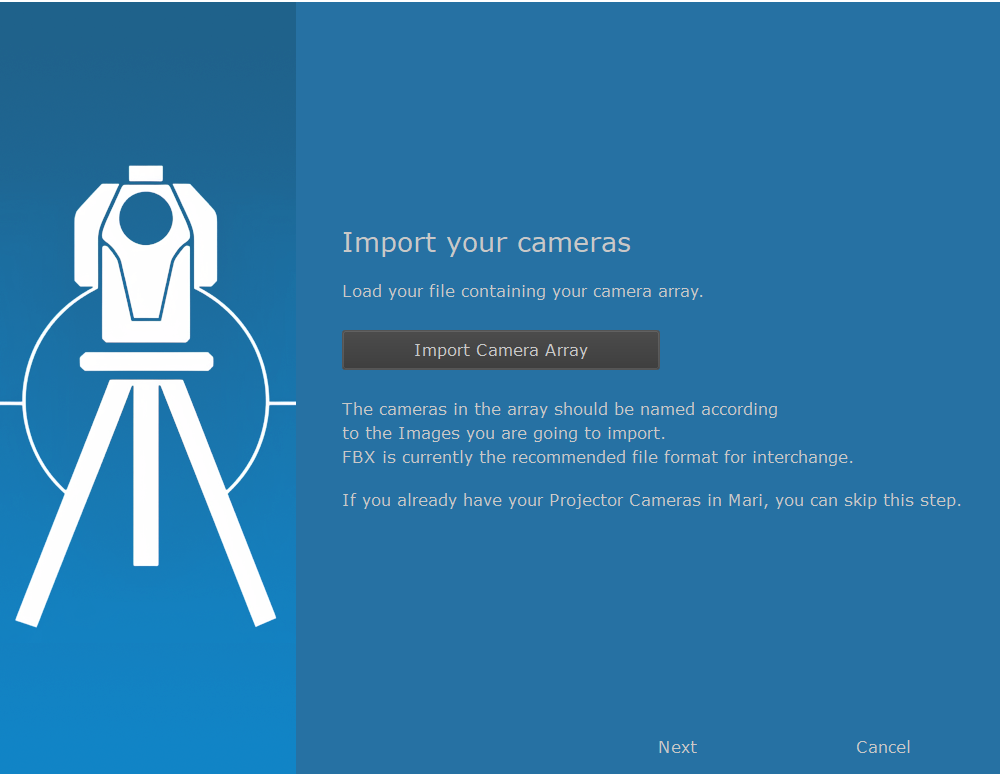Click the small top knob on the camera
Viewport: 1000px width, 774px height.
pos(146,173)
